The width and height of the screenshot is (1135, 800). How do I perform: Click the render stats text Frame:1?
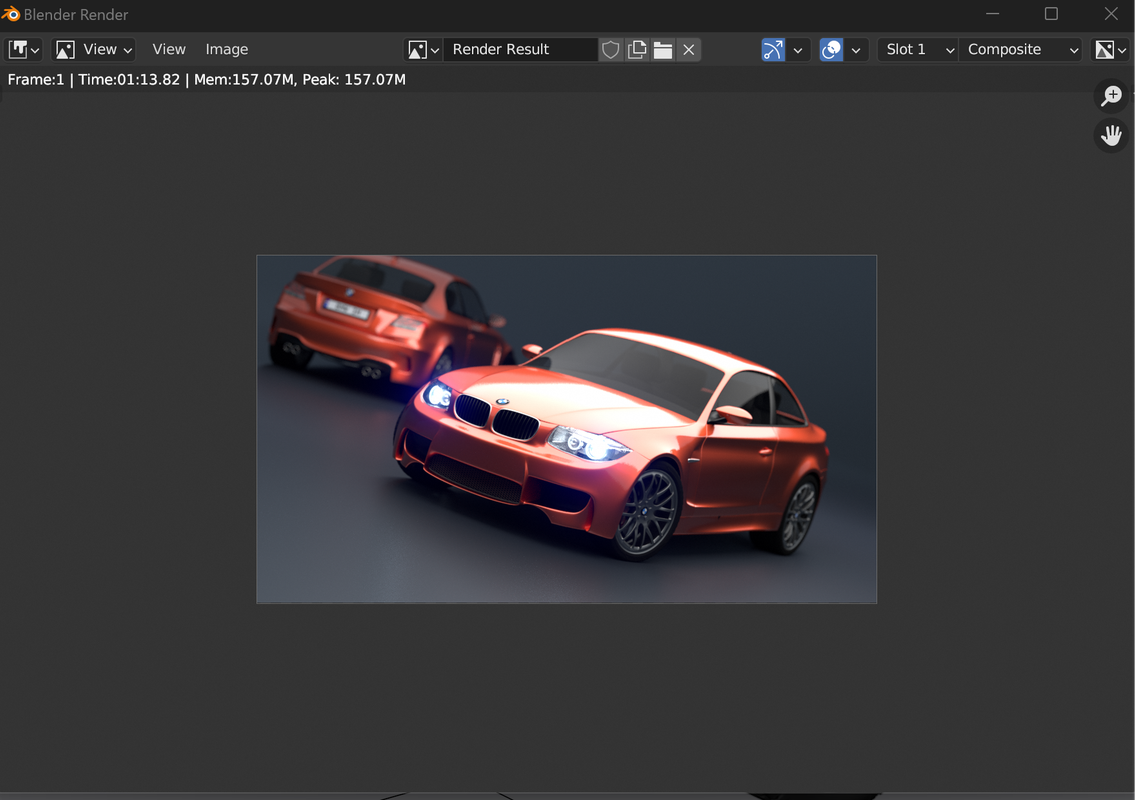35,80
